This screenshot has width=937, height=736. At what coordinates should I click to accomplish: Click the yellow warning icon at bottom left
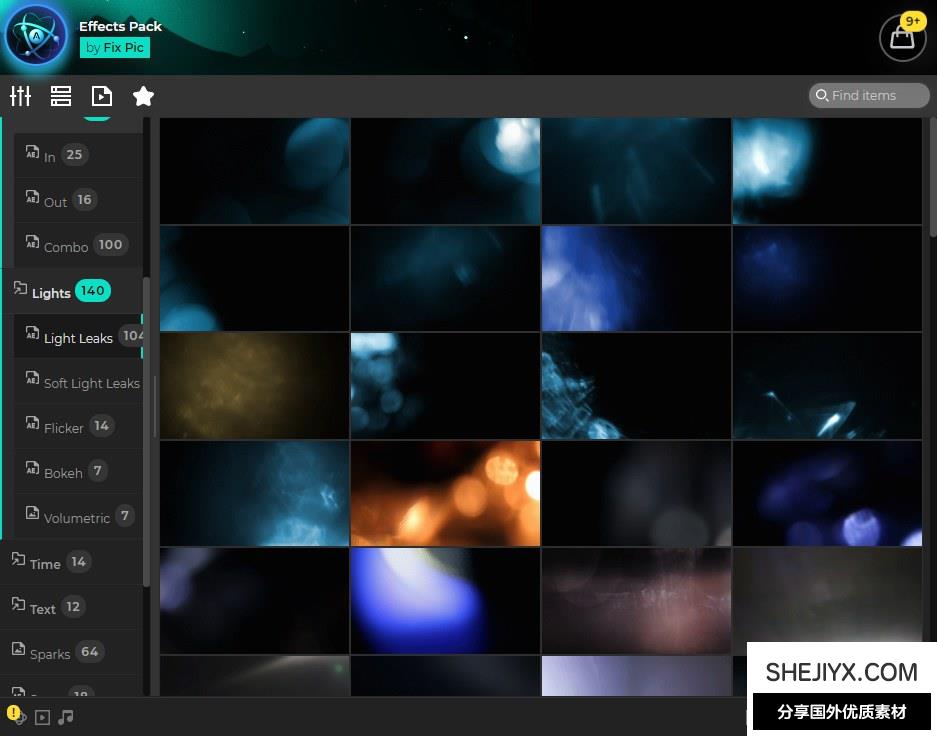15,715
